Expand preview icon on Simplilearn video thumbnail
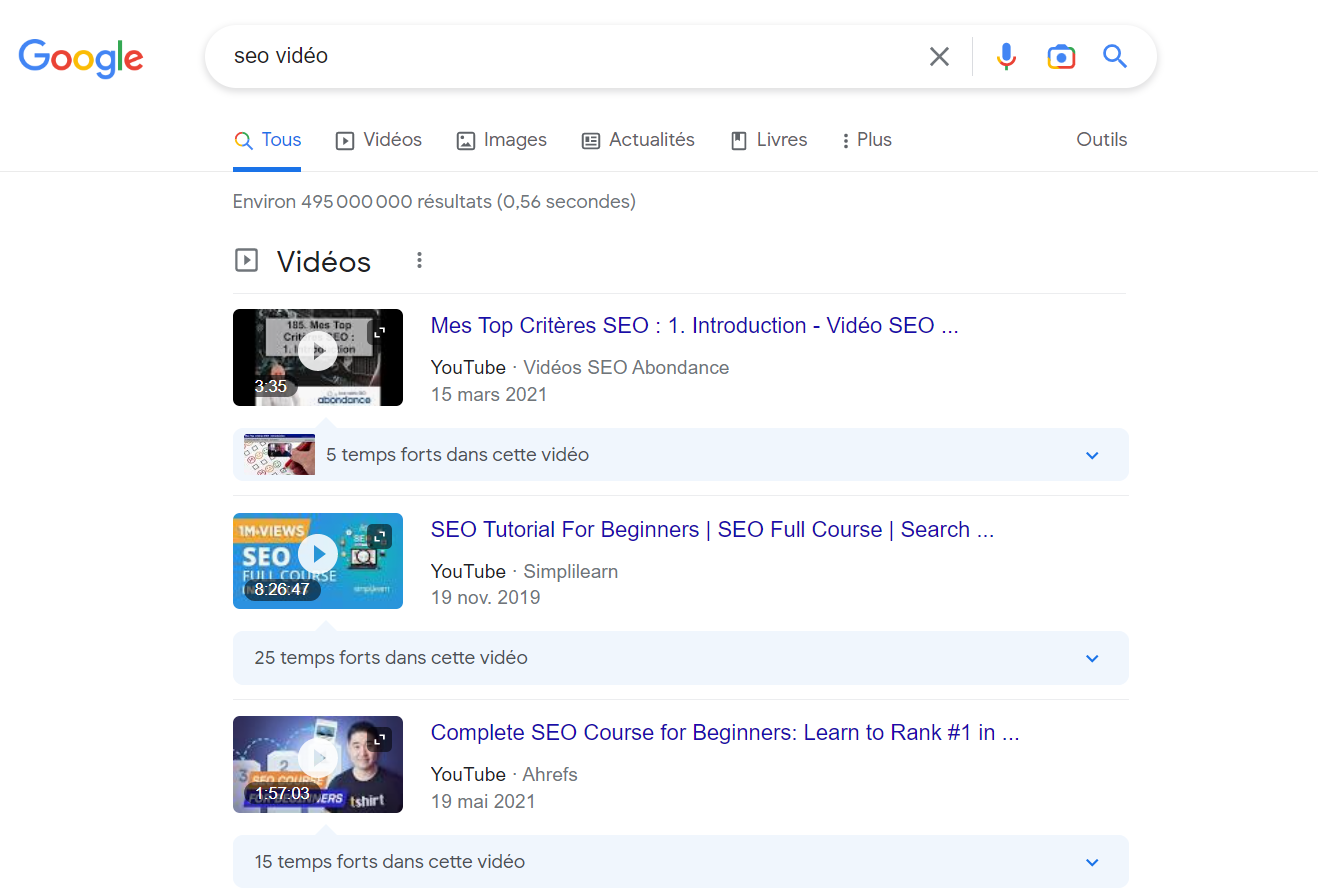Image resolution: width=1318 pixels, height=889 pixels. (379, 536)
